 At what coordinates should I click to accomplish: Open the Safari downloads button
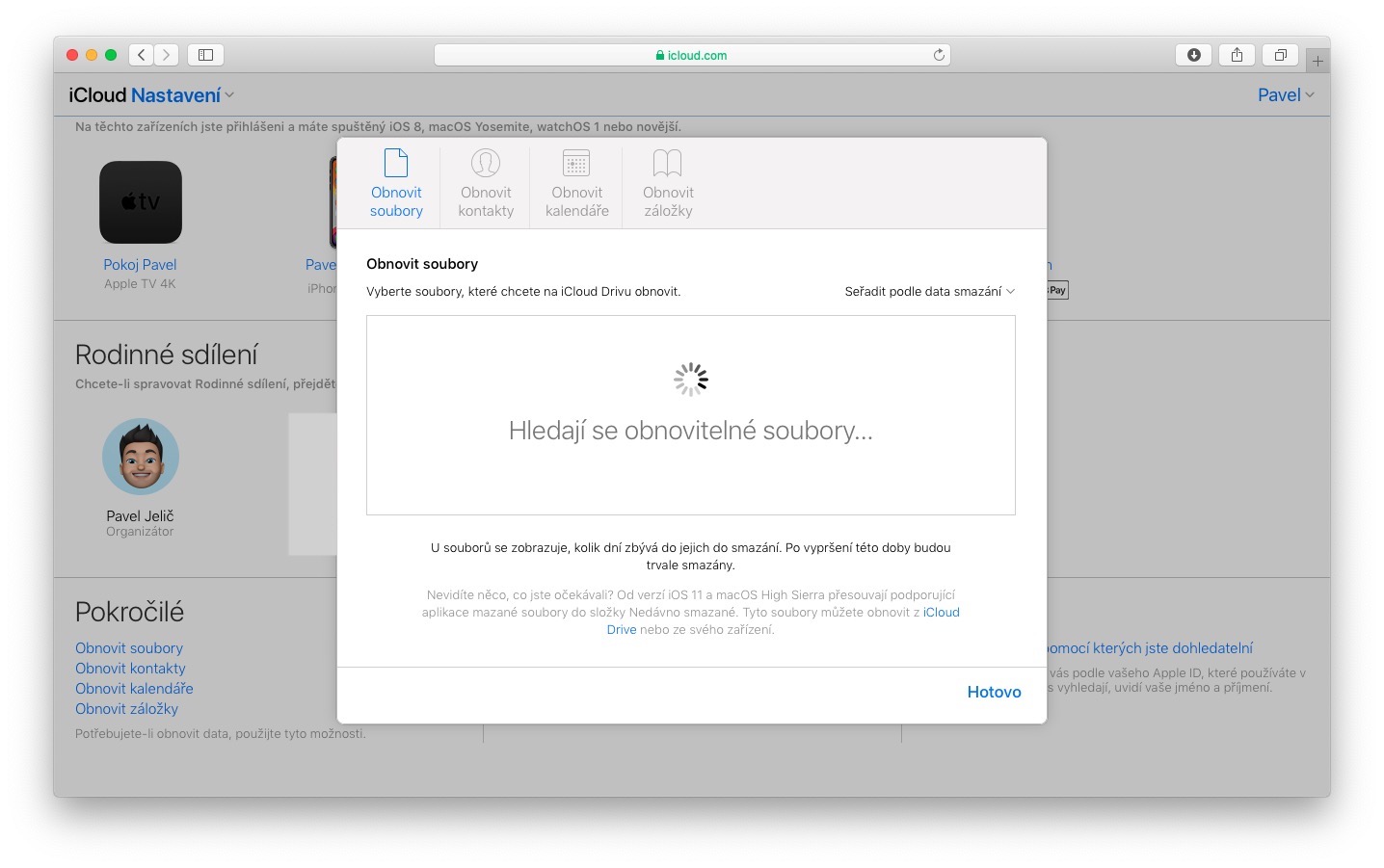1193,55
